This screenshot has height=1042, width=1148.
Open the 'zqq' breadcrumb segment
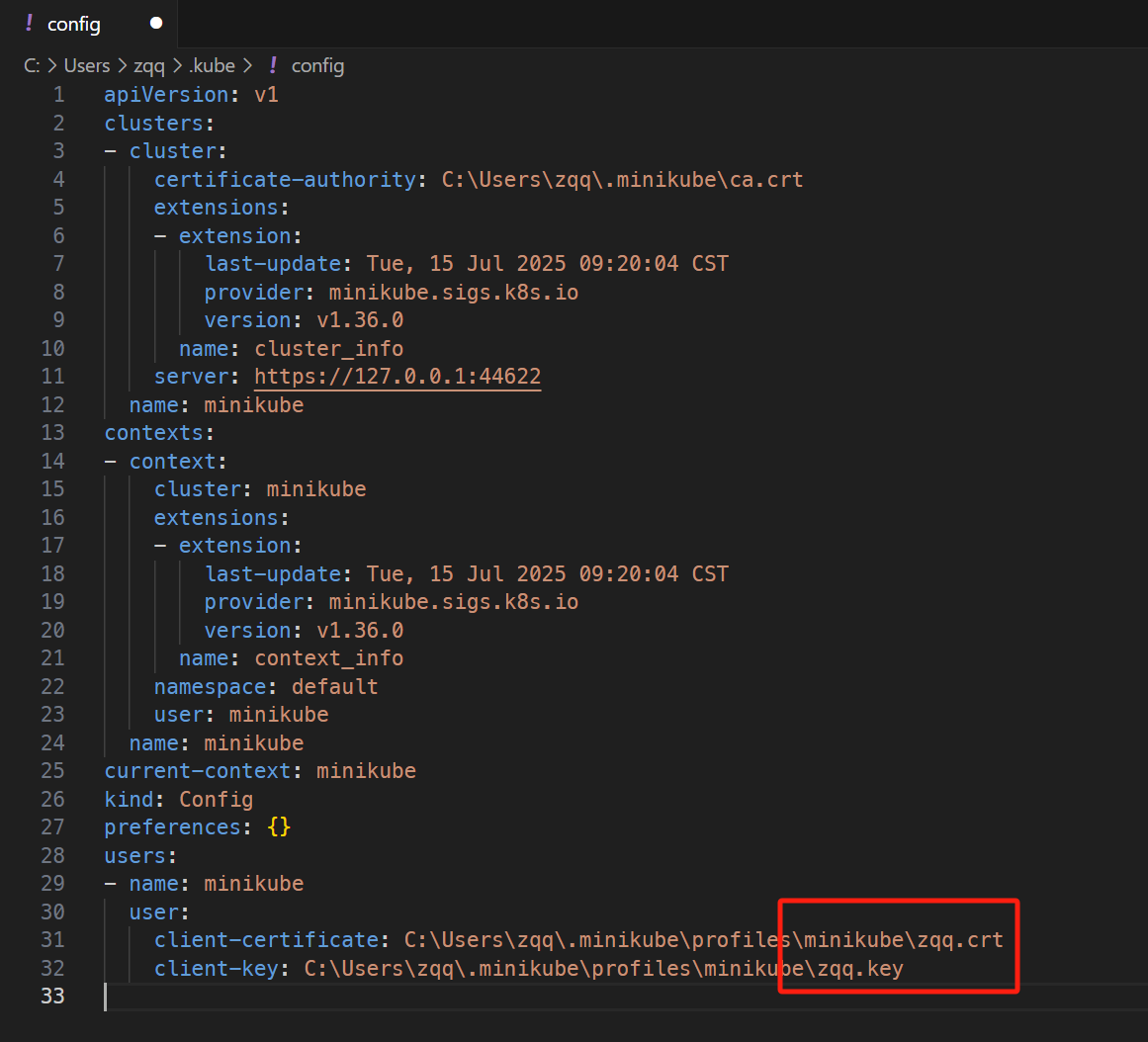[150, 66]
